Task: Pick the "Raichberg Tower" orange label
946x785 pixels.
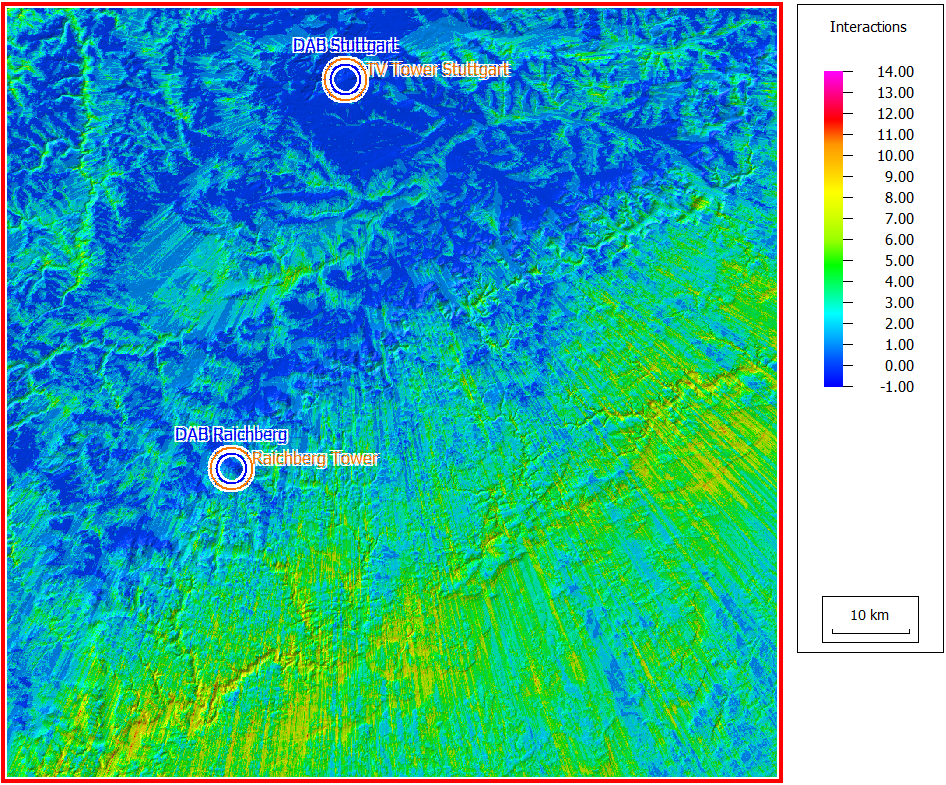Action: 315,459
